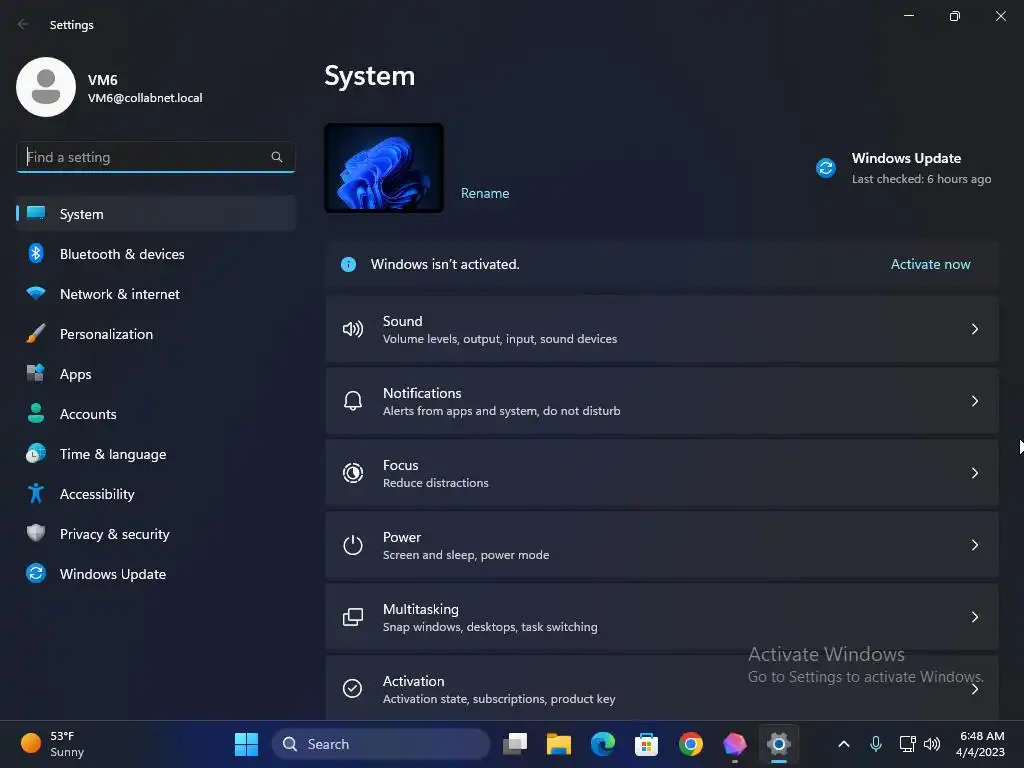Select Accessibility in the sidebar
1024x768 pixels.
(155, 494)
